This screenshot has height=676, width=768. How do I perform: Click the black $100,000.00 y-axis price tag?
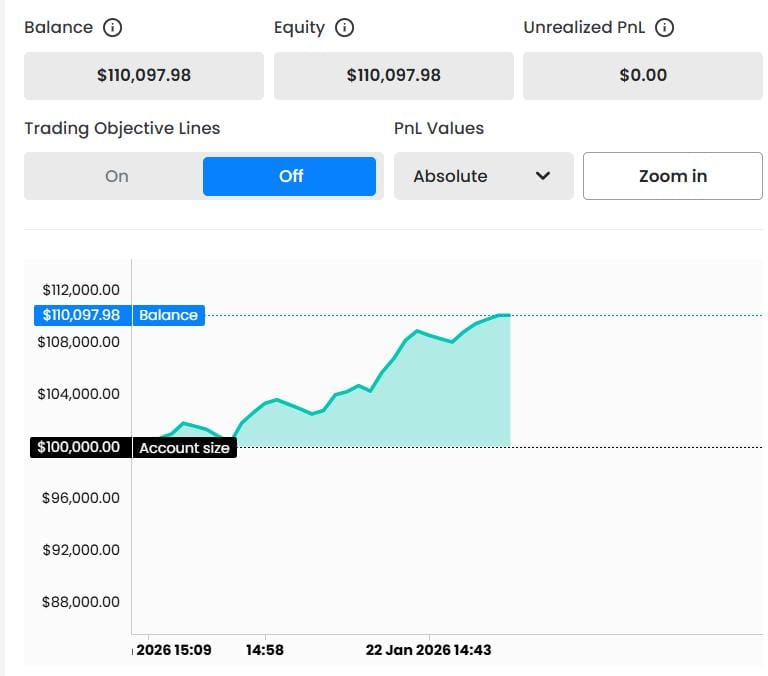[81, 448]
